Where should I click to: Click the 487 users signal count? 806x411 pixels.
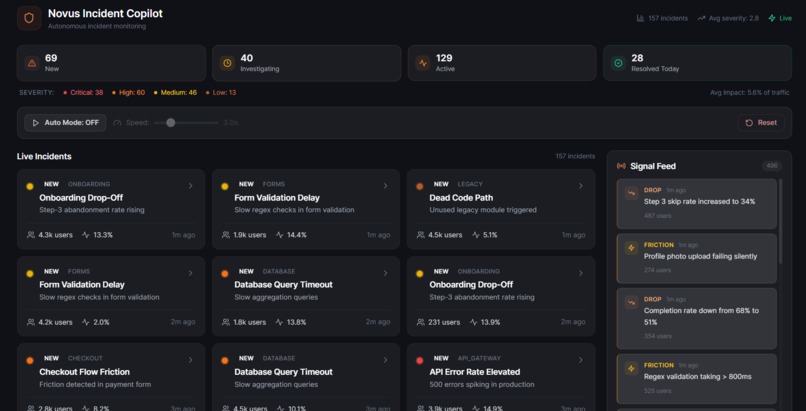(657, 216)
